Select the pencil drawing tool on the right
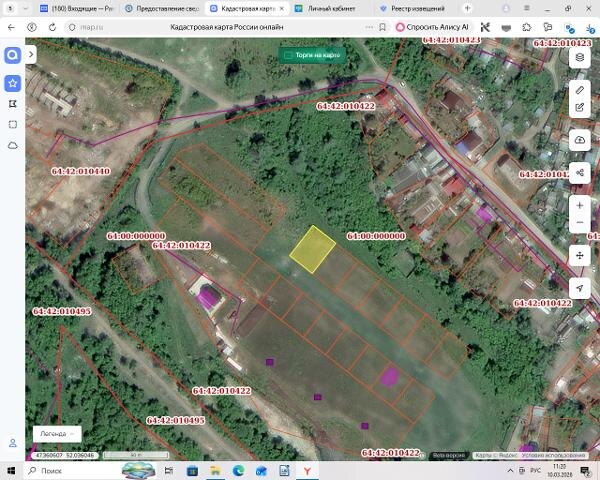Screen dimensions: 600x480 click(579, 90)
